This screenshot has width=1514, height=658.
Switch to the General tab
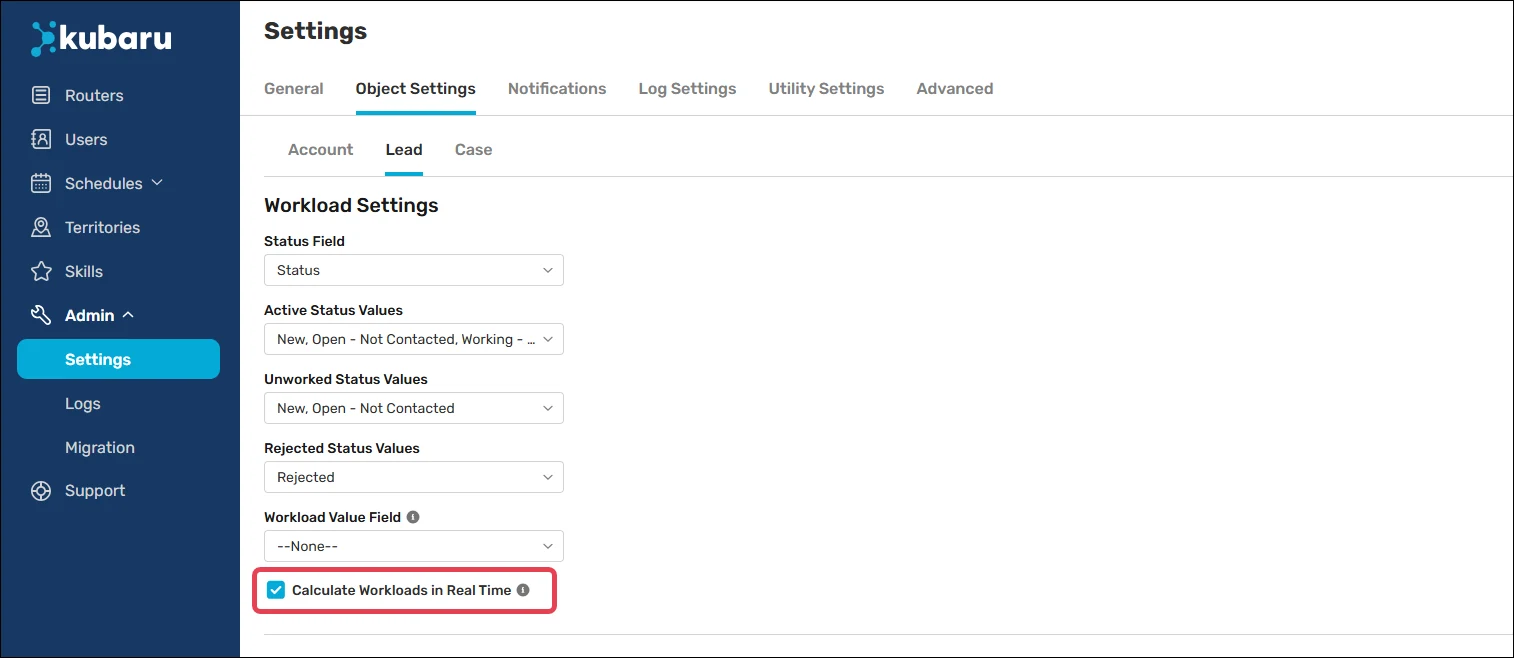pos(294,89)
